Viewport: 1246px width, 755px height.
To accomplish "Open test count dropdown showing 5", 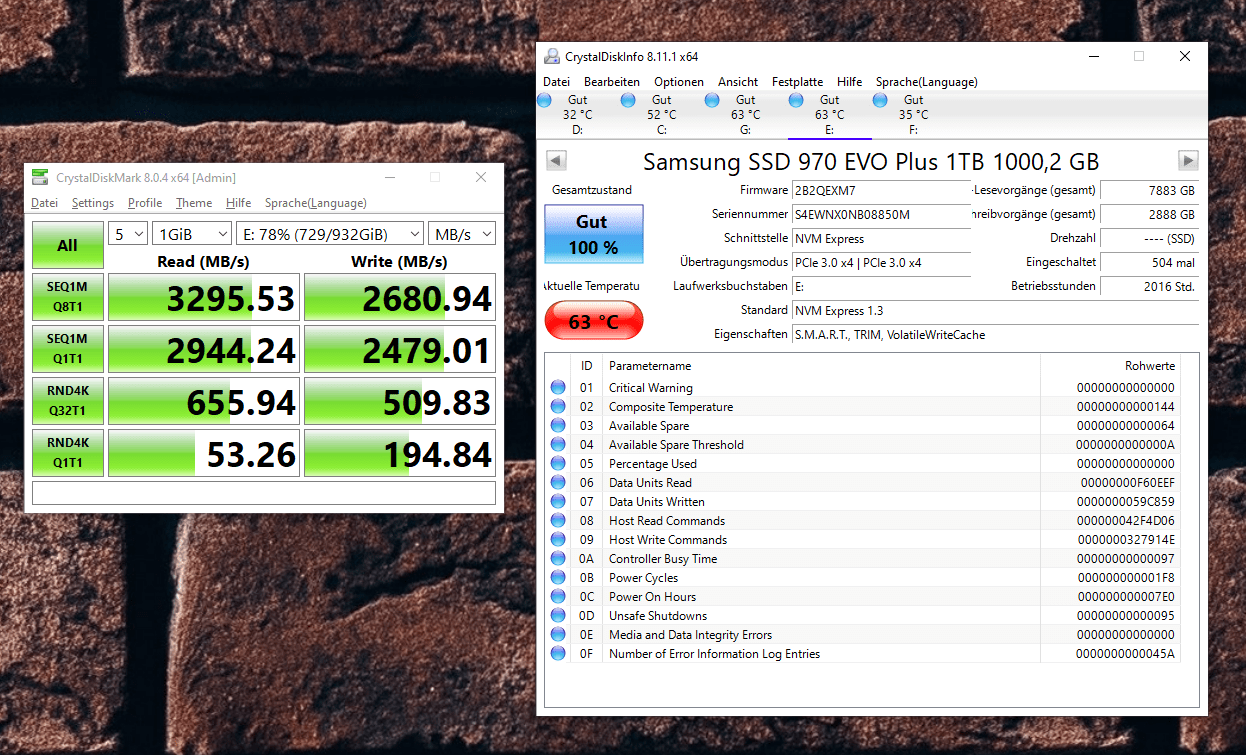I will [127, 233].
